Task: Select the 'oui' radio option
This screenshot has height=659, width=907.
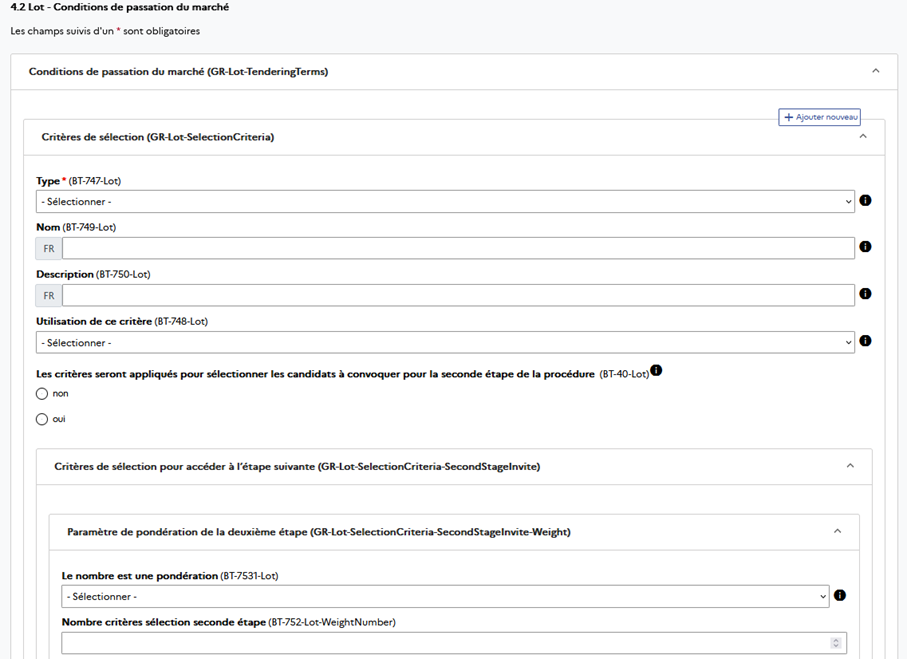Action: pos(42,419)
